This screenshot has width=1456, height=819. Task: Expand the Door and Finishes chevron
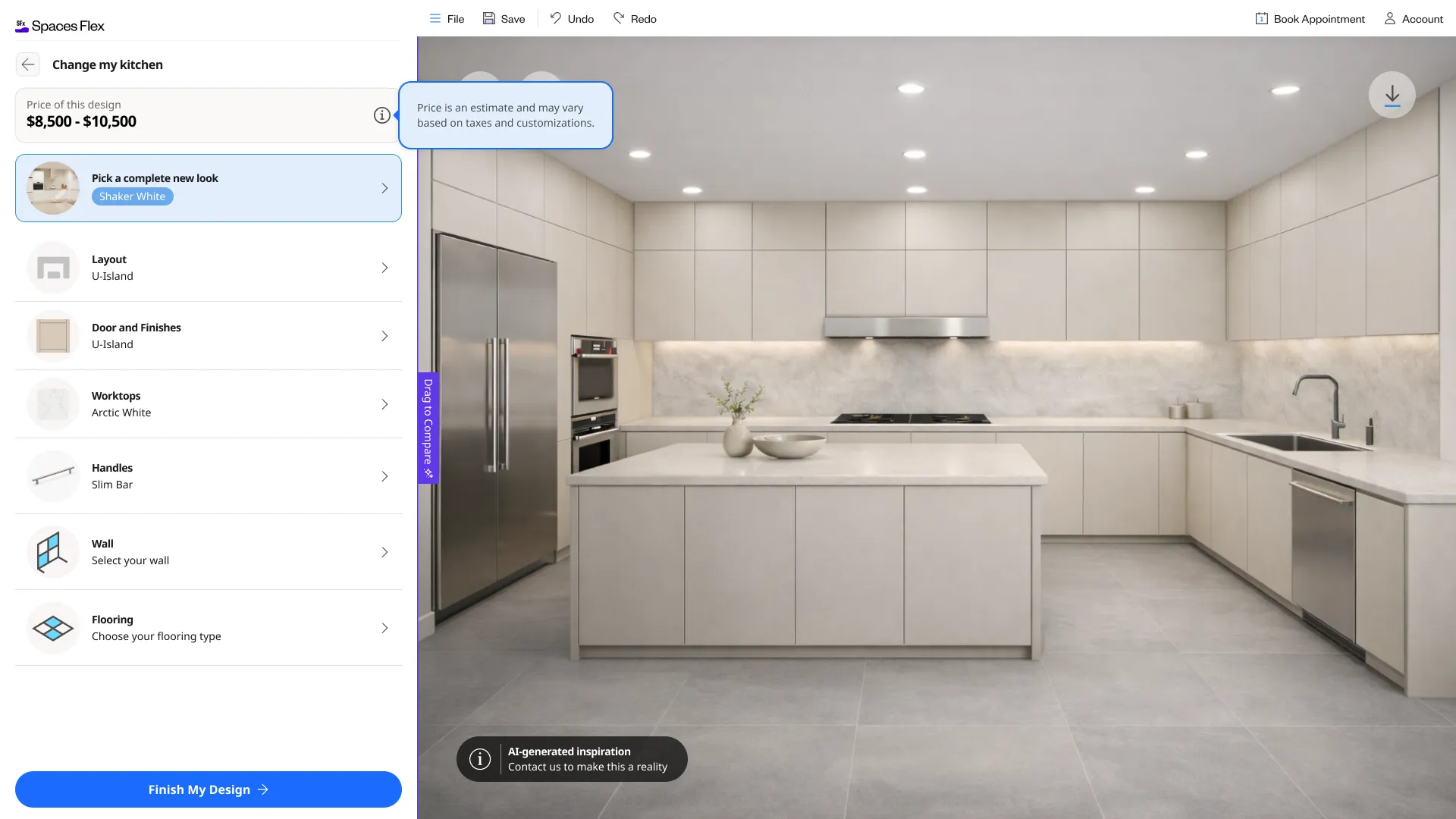point(384,336)
